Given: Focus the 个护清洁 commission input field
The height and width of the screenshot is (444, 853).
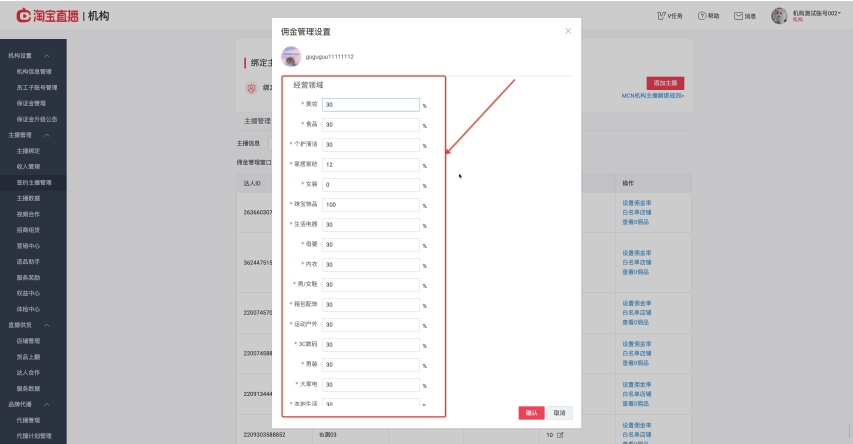Looking at the screenshot, I should 370,145.
